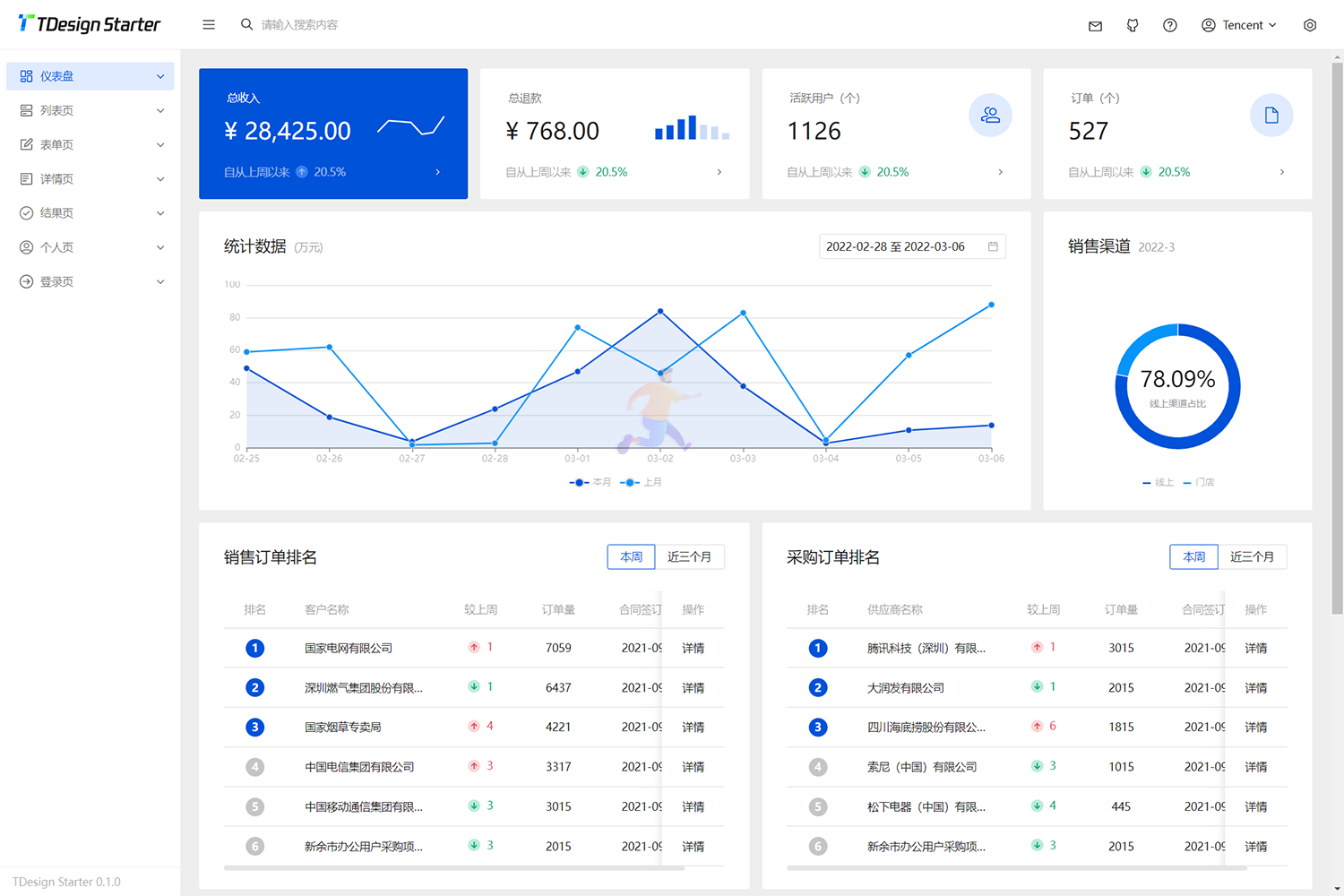Open the 个人页 menu item
The width and height of the screenshot is (1344, 896).
point(90,247)
